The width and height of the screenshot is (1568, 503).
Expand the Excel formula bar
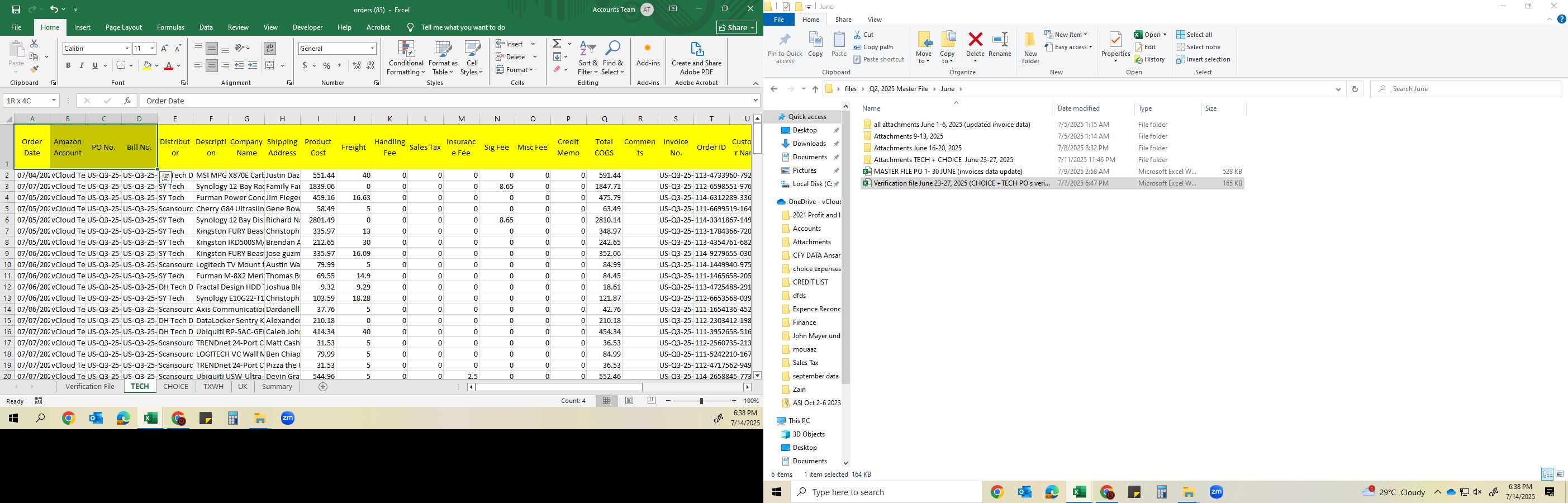[x=756, y=101]
